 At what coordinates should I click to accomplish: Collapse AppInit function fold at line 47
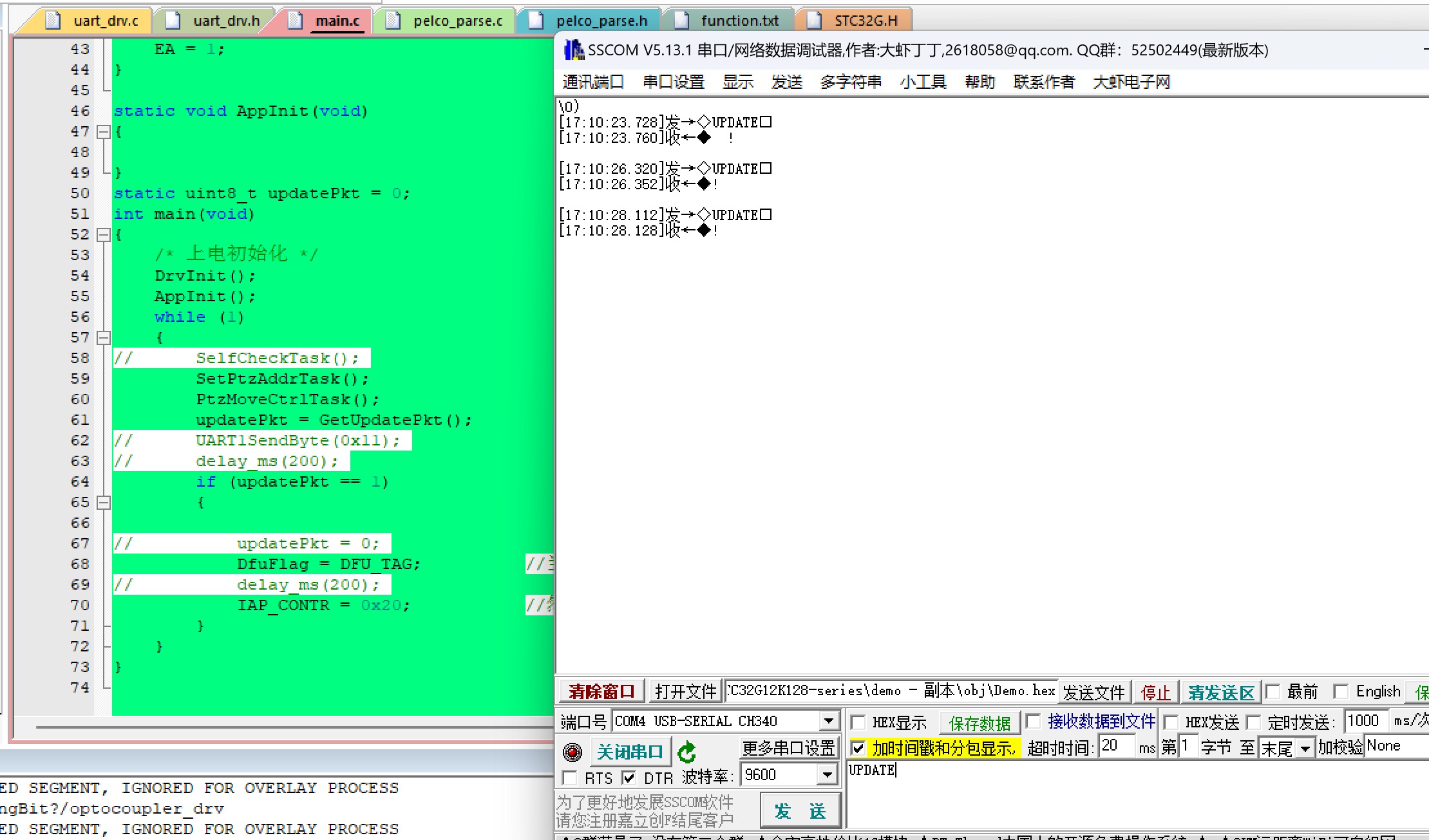coord(103,131)
